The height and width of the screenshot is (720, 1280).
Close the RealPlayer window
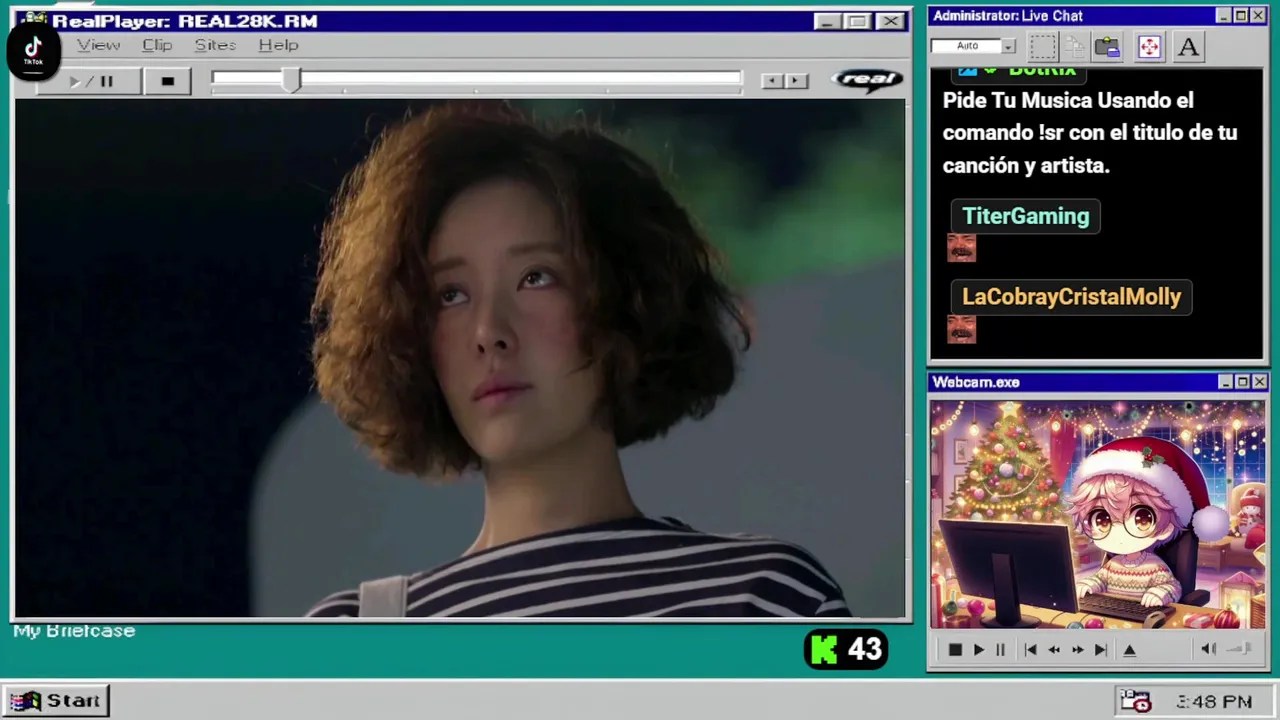click(x=890, y=21)
